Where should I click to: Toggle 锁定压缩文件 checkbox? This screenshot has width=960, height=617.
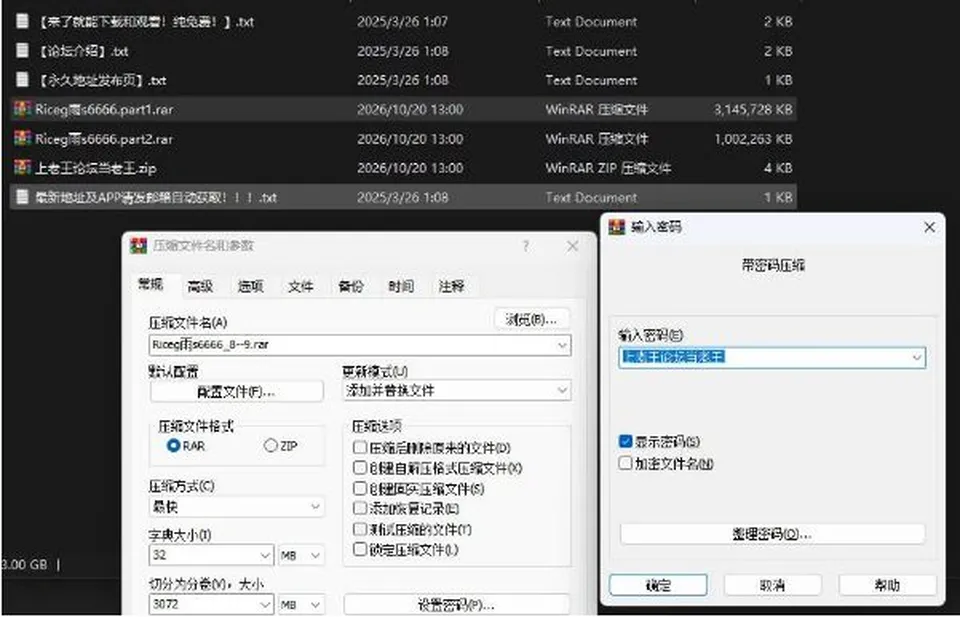360,549
